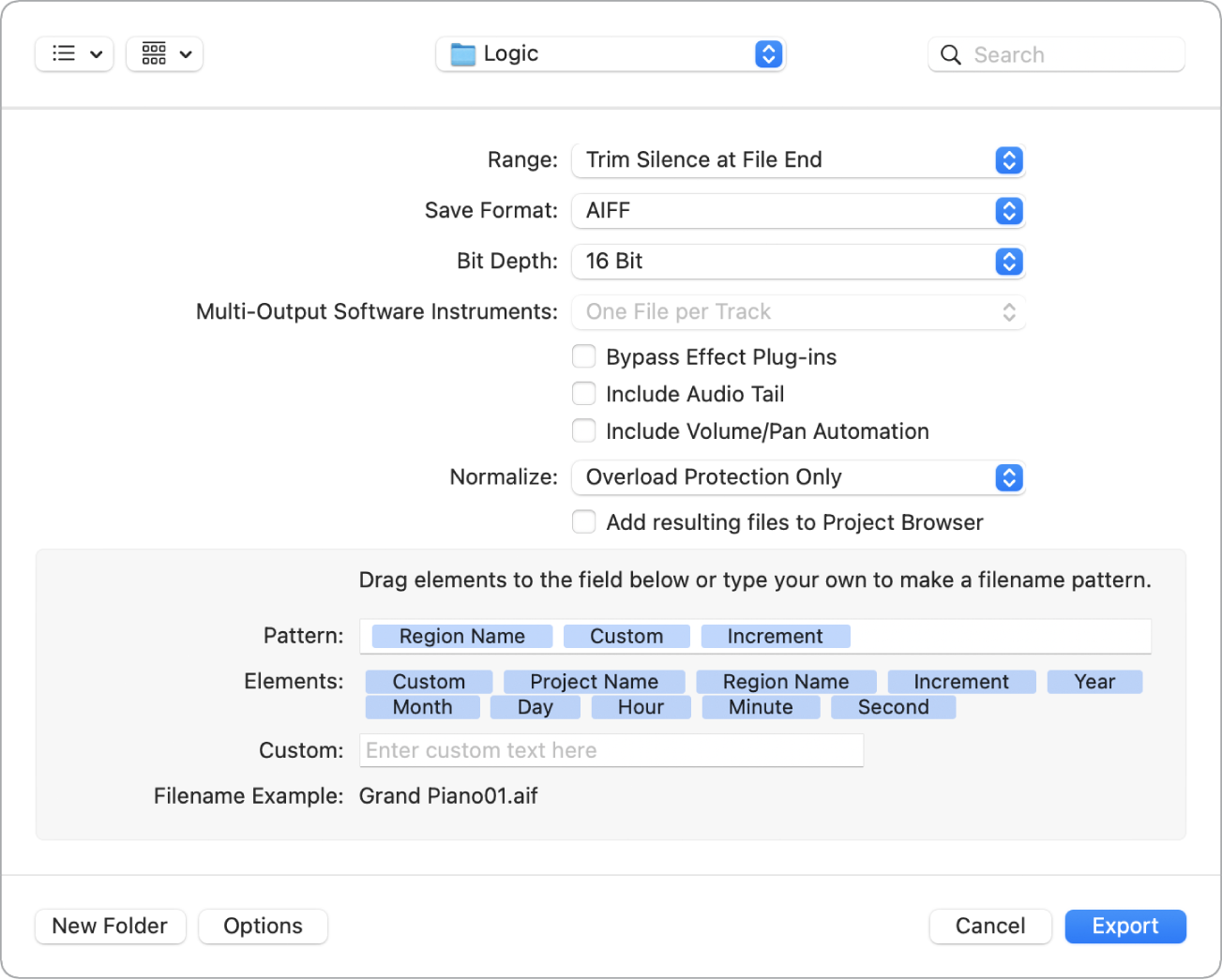Click the Custom text input field

611,750
